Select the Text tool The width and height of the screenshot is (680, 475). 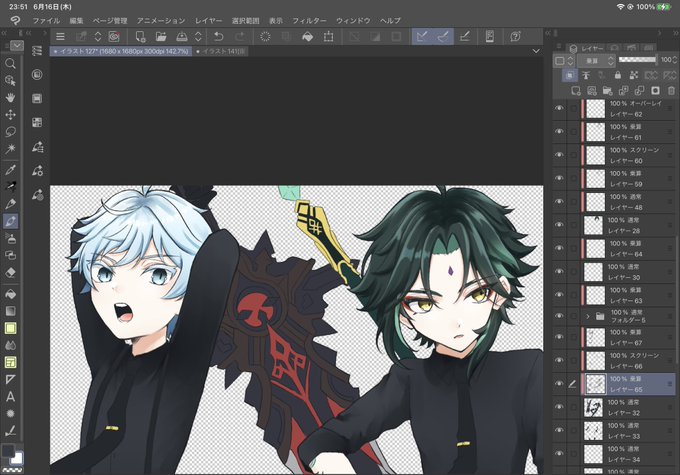pyautogui.click(x=10, y=396)
